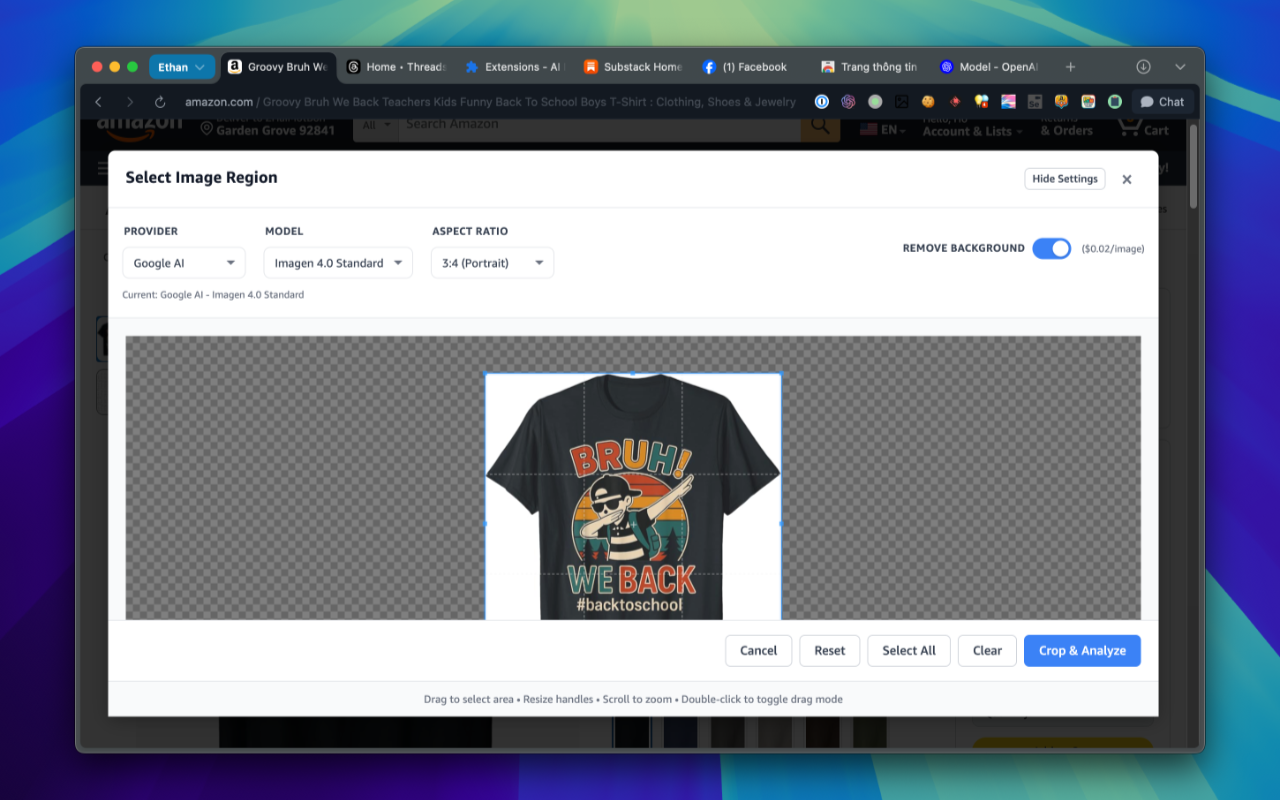Click the pink and blue gradient extension icon
The height and width of the screenshot is (800, 1280).
click(x=1008, y=101)
